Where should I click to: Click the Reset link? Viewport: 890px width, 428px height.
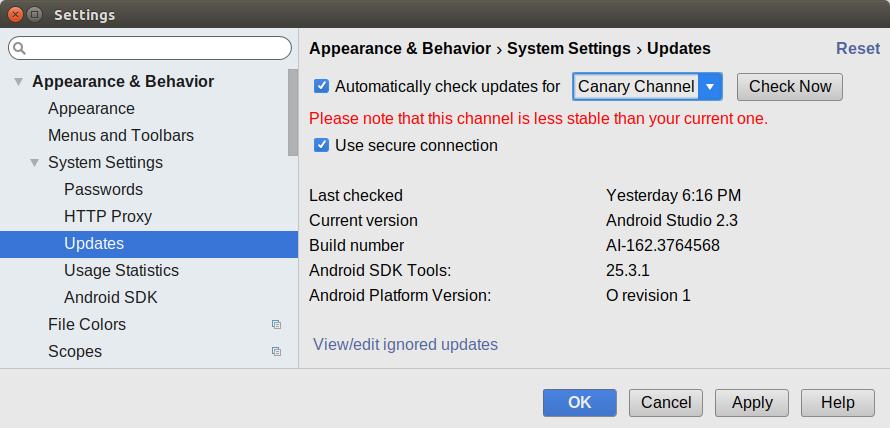click(858, 49)
